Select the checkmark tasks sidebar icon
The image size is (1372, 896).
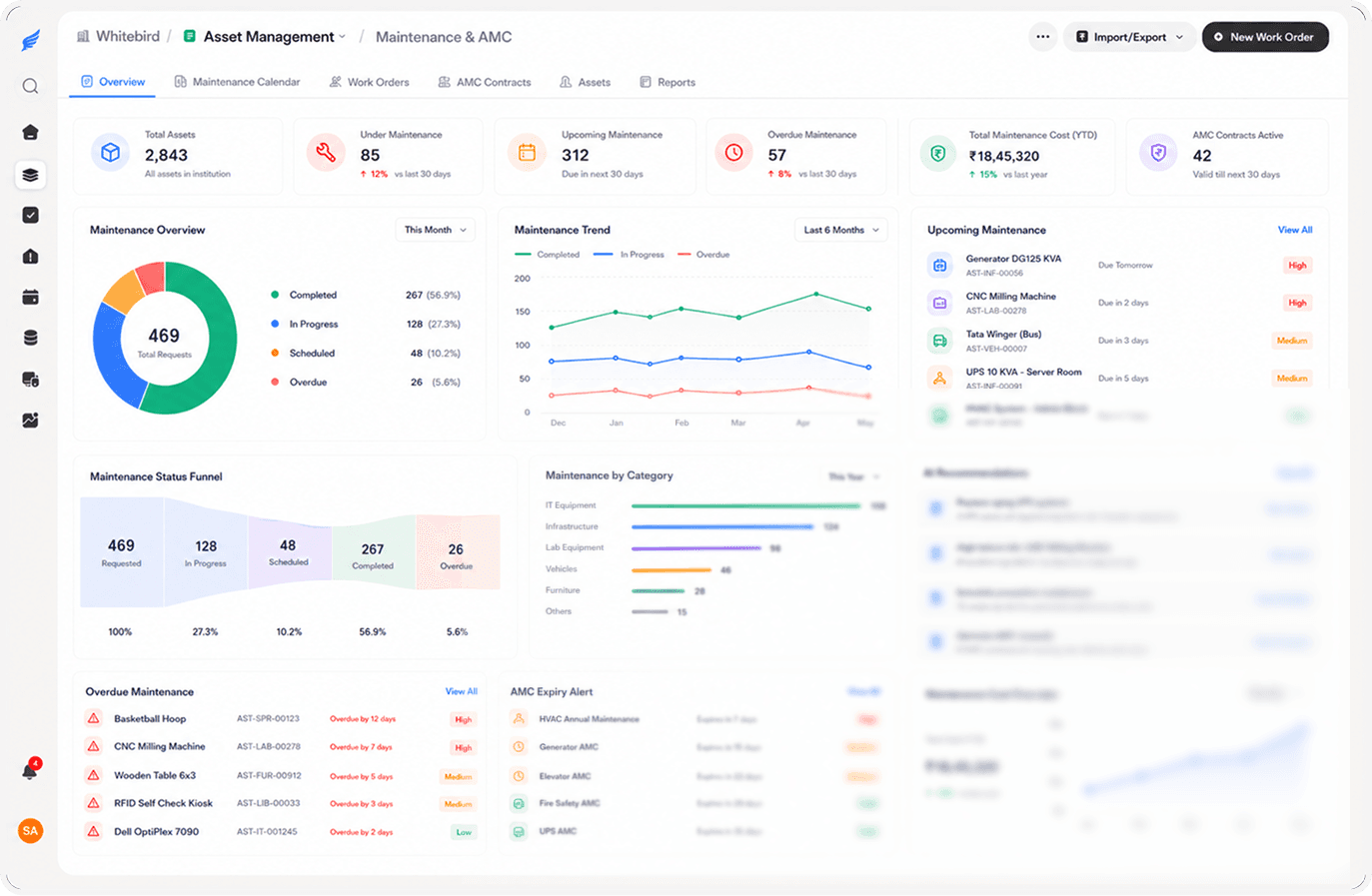click(31, 215)
